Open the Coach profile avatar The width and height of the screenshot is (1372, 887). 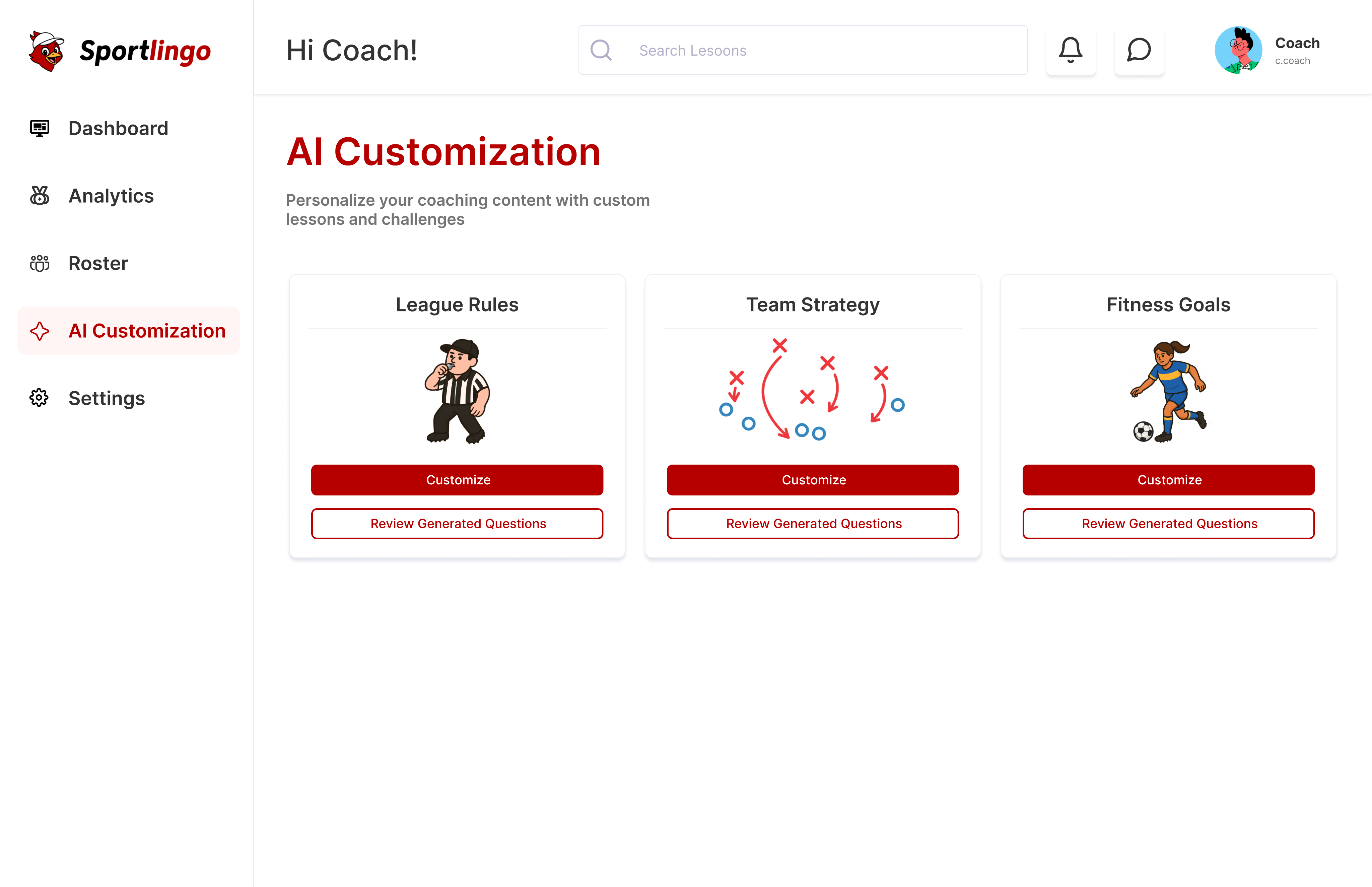1238,50
